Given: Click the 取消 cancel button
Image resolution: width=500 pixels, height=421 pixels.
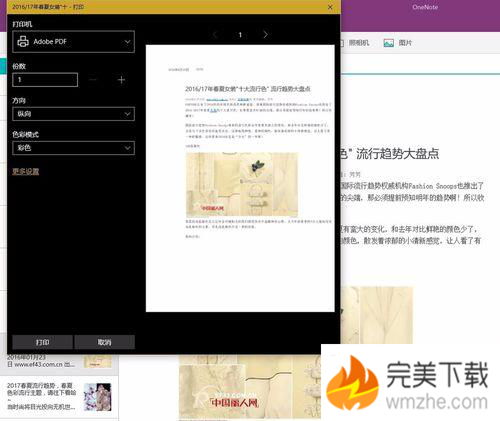Looking at the screenshot, I should [104, 342].
